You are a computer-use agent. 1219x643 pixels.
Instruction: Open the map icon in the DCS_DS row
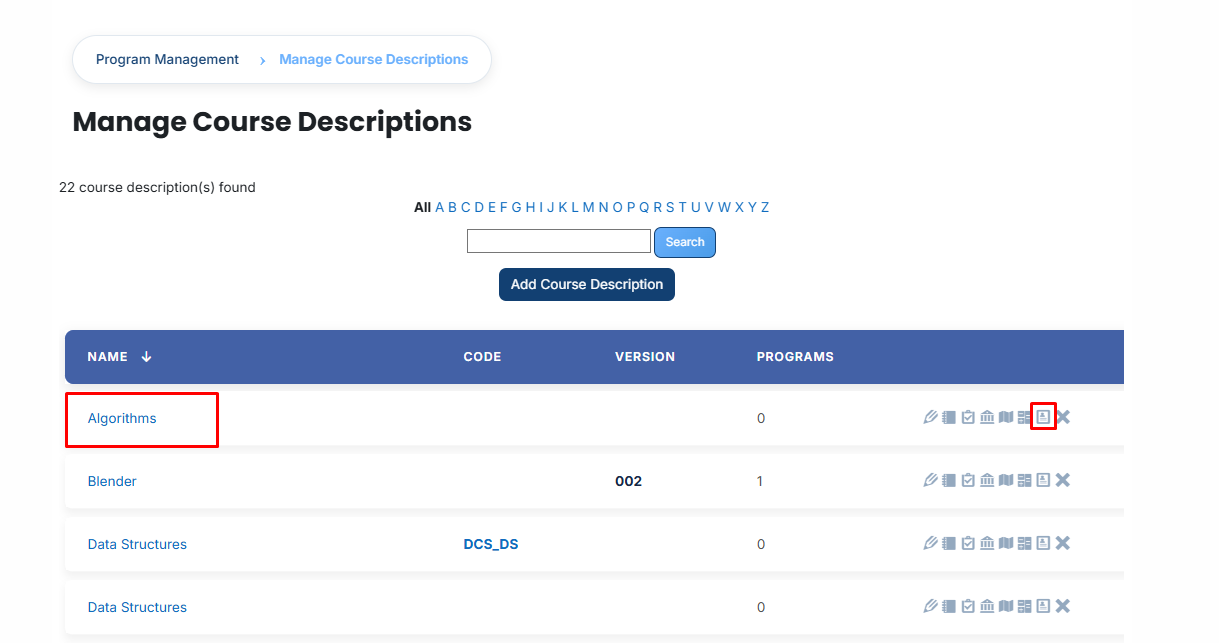pyautogui.click(x=1006, y=543)
